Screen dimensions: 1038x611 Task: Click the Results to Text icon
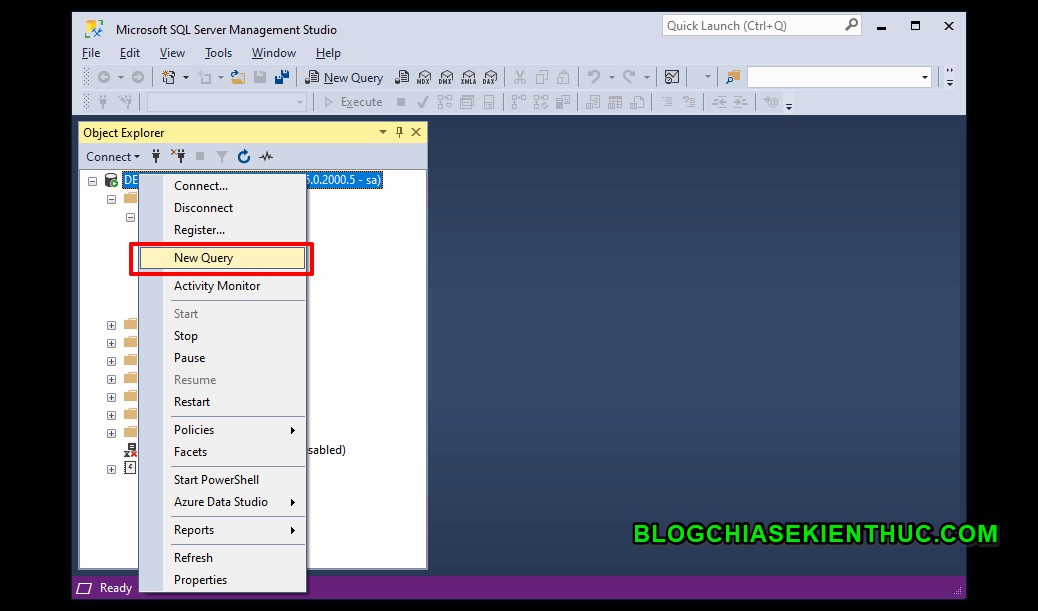[593, 102]
